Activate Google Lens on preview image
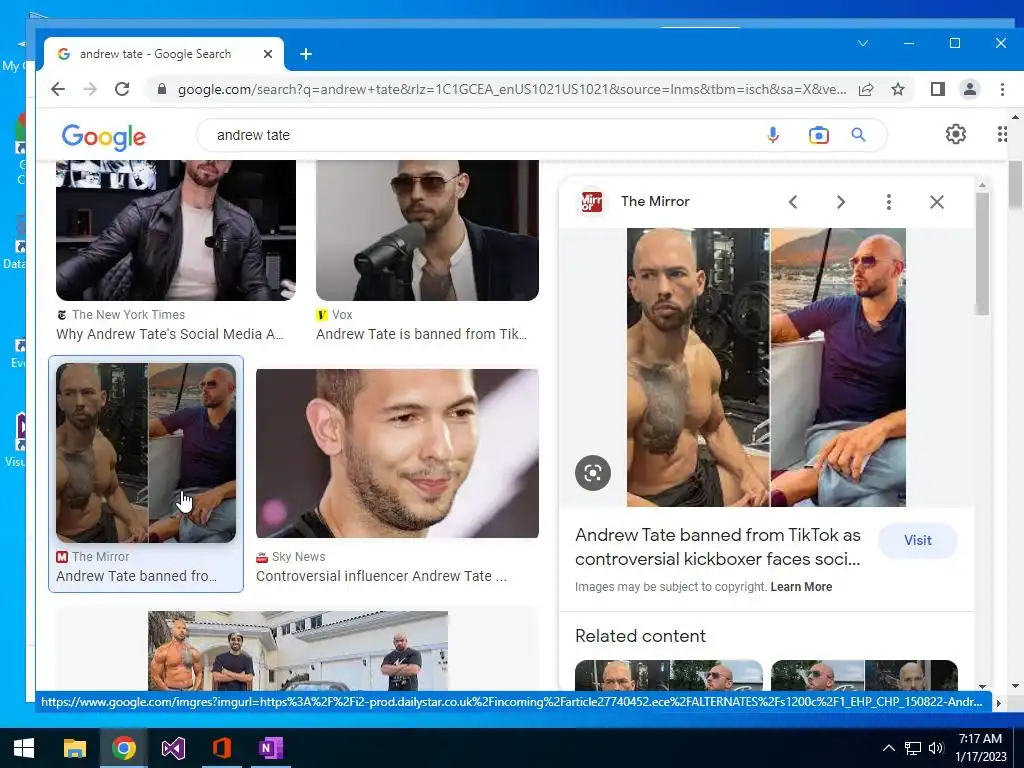Image resolution: width=1024 pixels, height=768 pixels. (x=592, y=473)
